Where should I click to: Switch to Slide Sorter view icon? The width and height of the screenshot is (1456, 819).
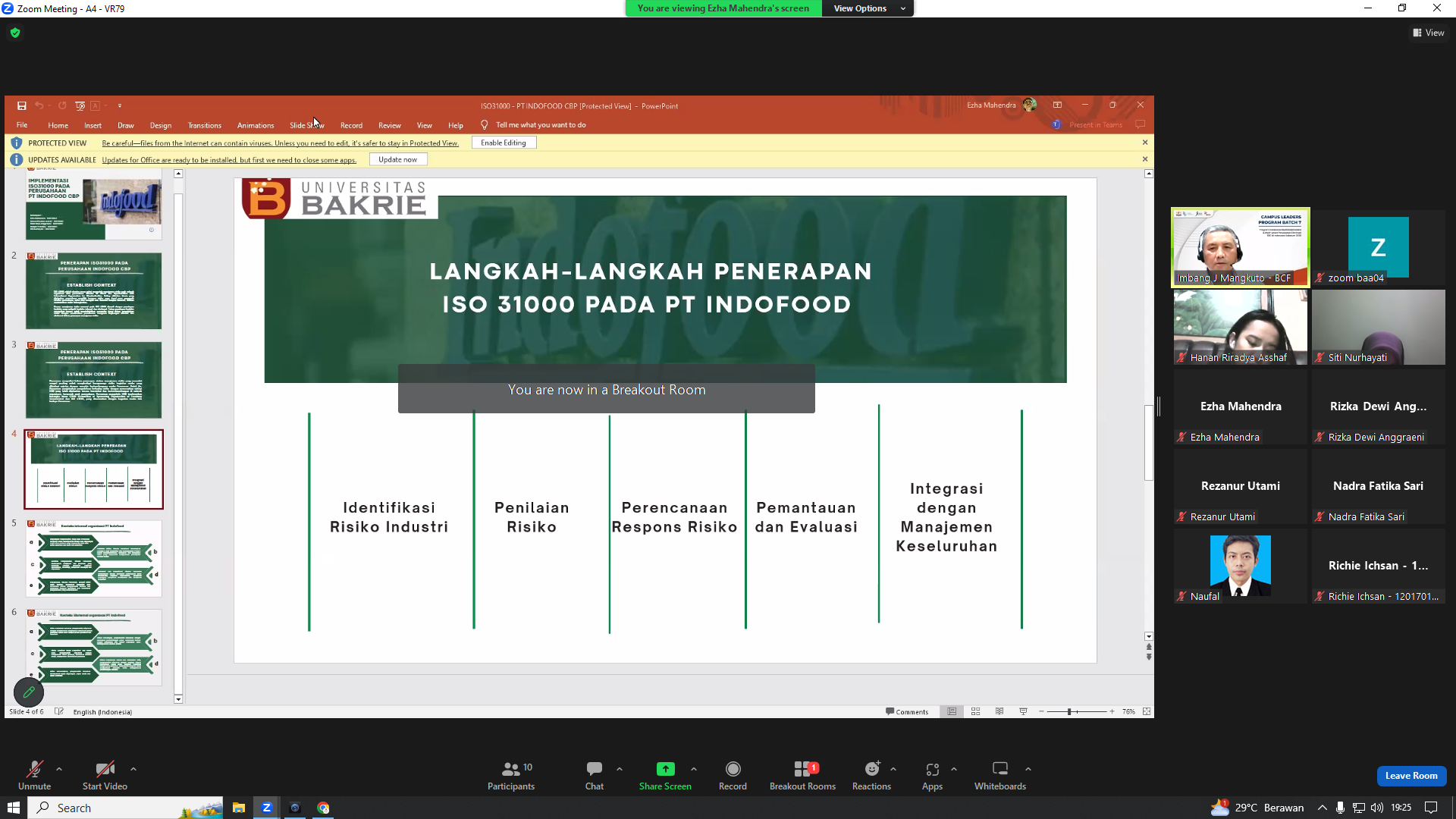point(976,711)
